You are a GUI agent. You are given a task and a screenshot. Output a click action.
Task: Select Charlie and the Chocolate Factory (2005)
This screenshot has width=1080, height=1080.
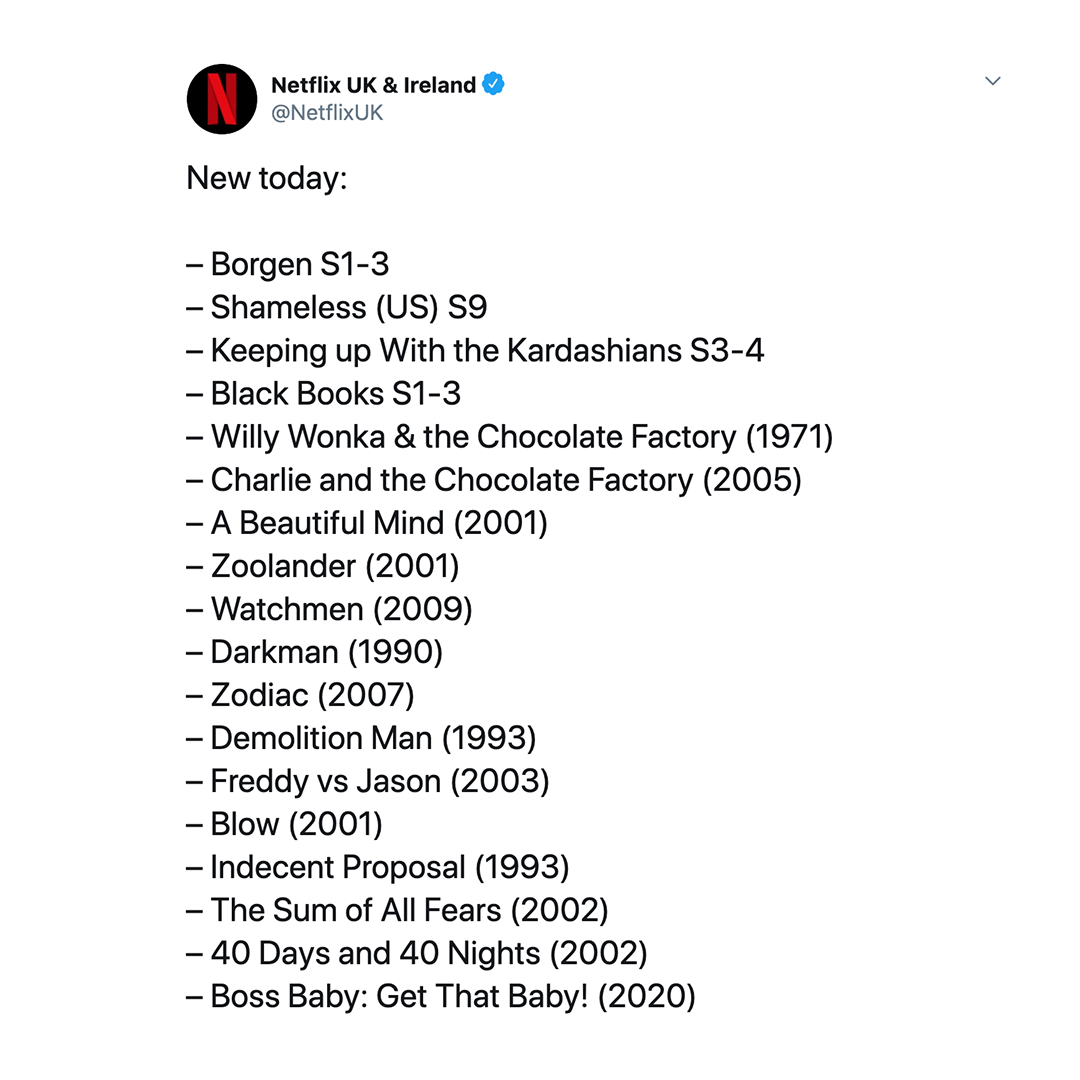[494, 480]
